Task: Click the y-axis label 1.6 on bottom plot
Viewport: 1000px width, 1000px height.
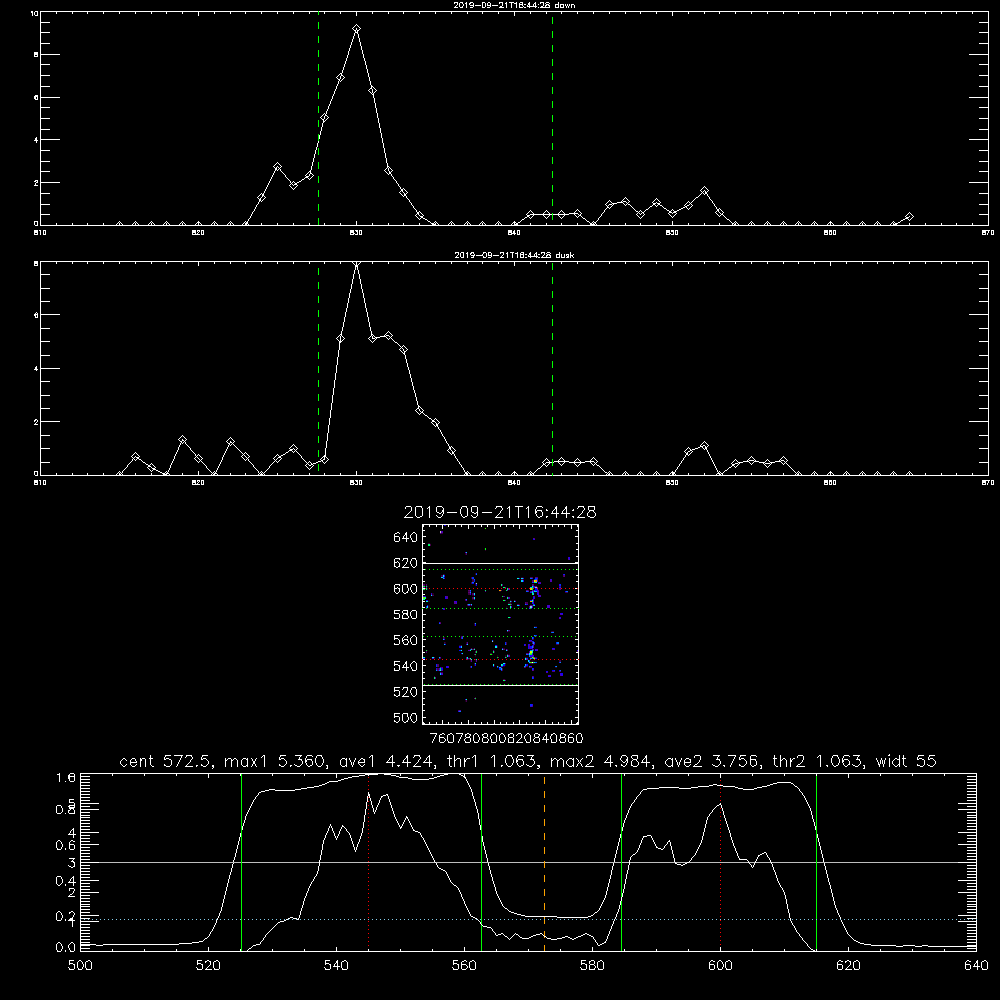Action: coord(66,778)
